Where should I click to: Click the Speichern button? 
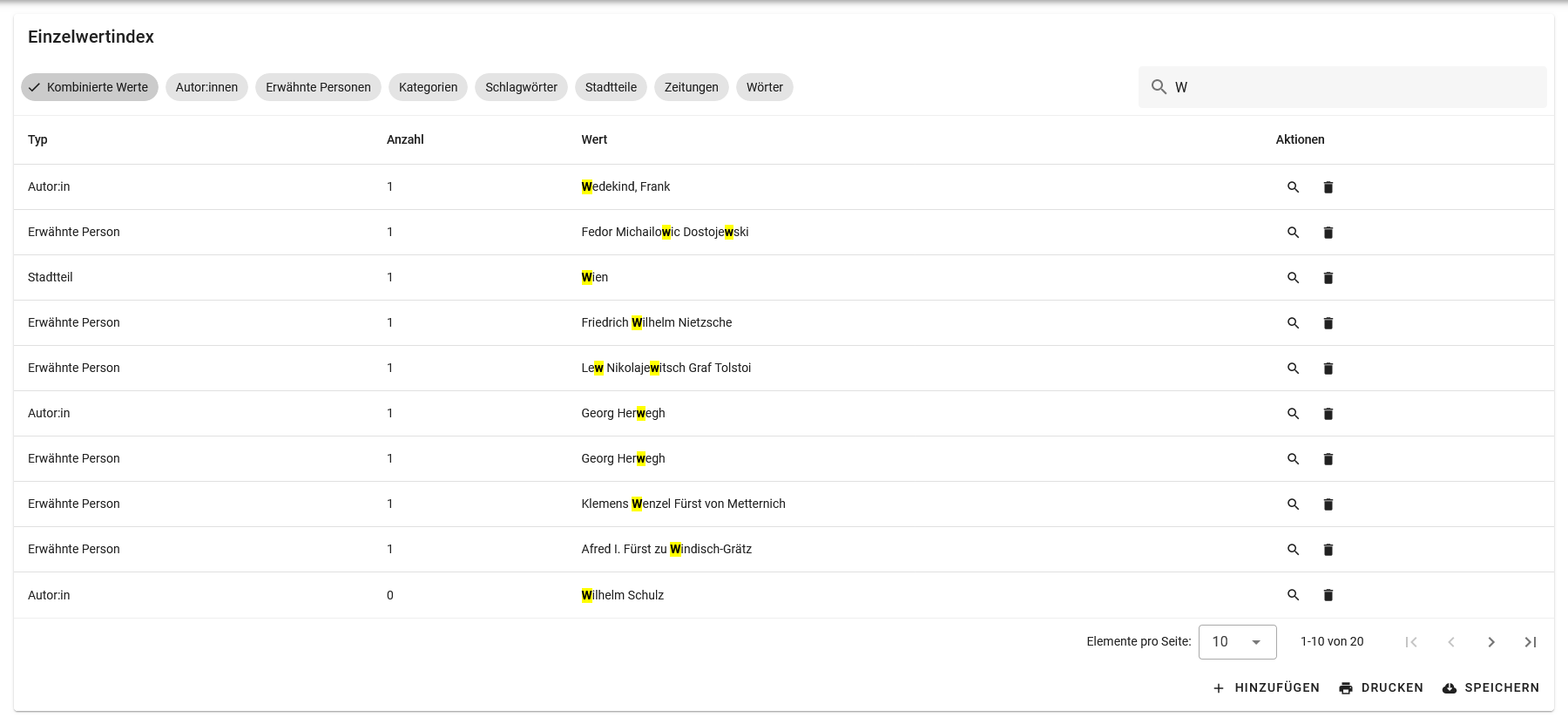pos(1490,687)
